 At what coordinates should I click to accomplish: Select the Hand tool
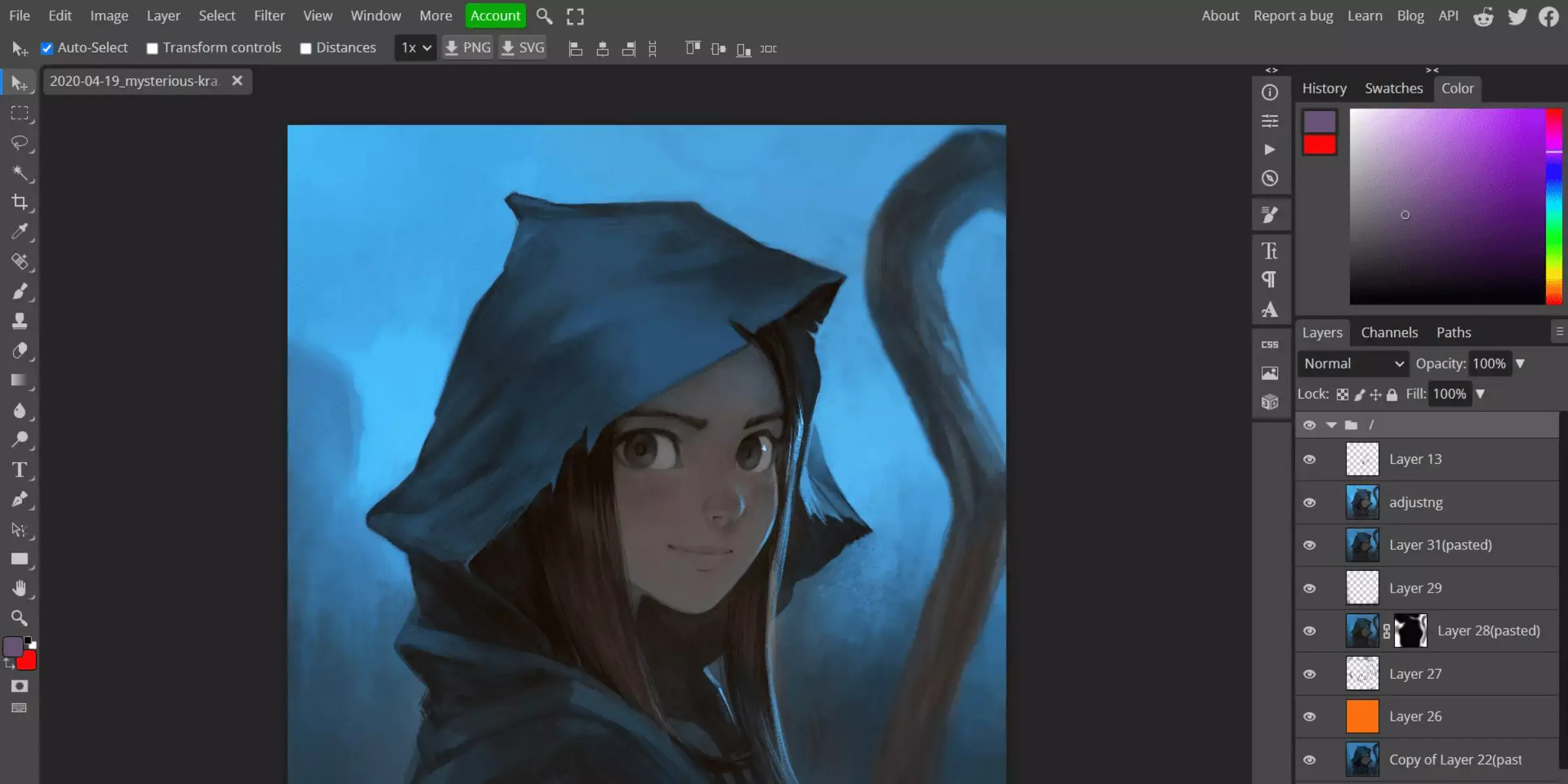[x=20, y=588]
